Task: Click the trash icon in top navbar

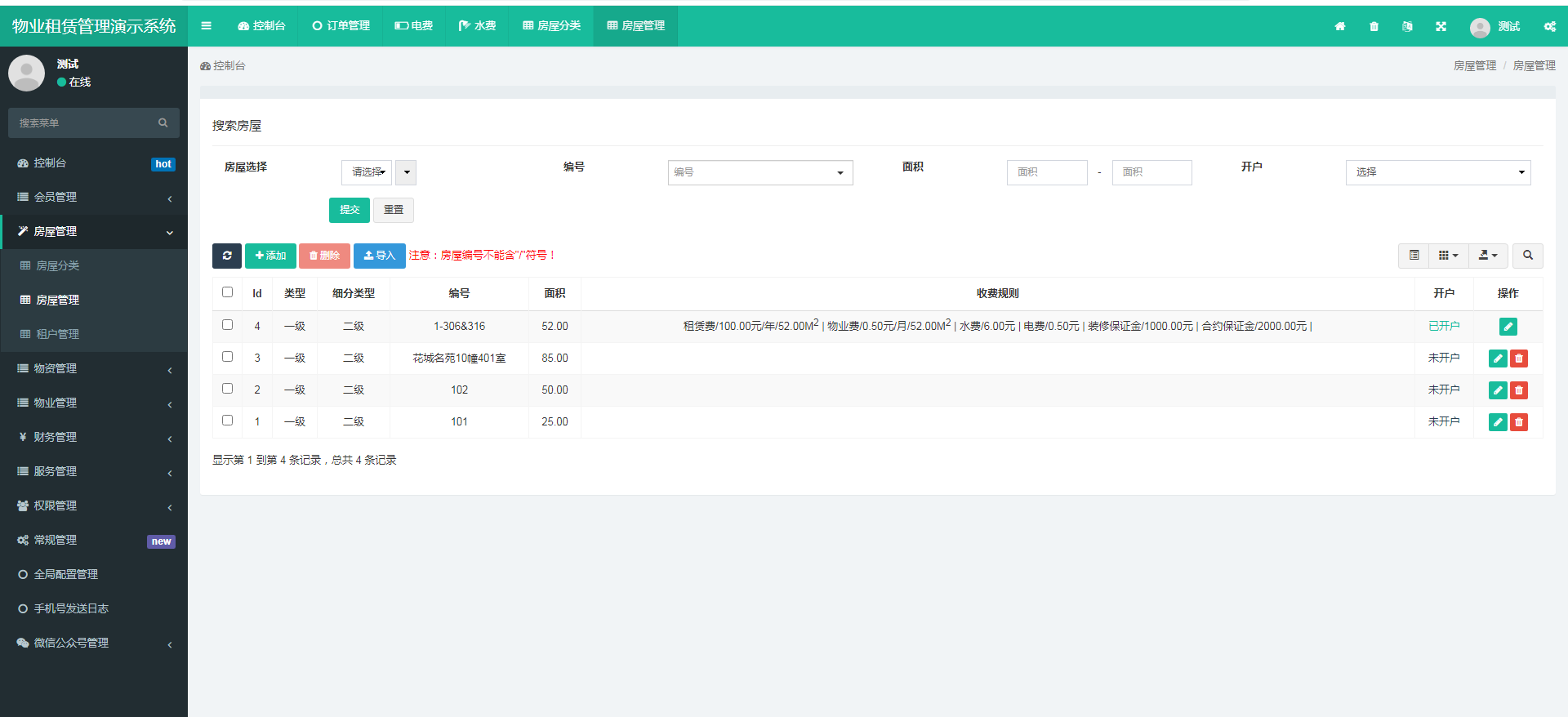Action: coord(1374,26)
